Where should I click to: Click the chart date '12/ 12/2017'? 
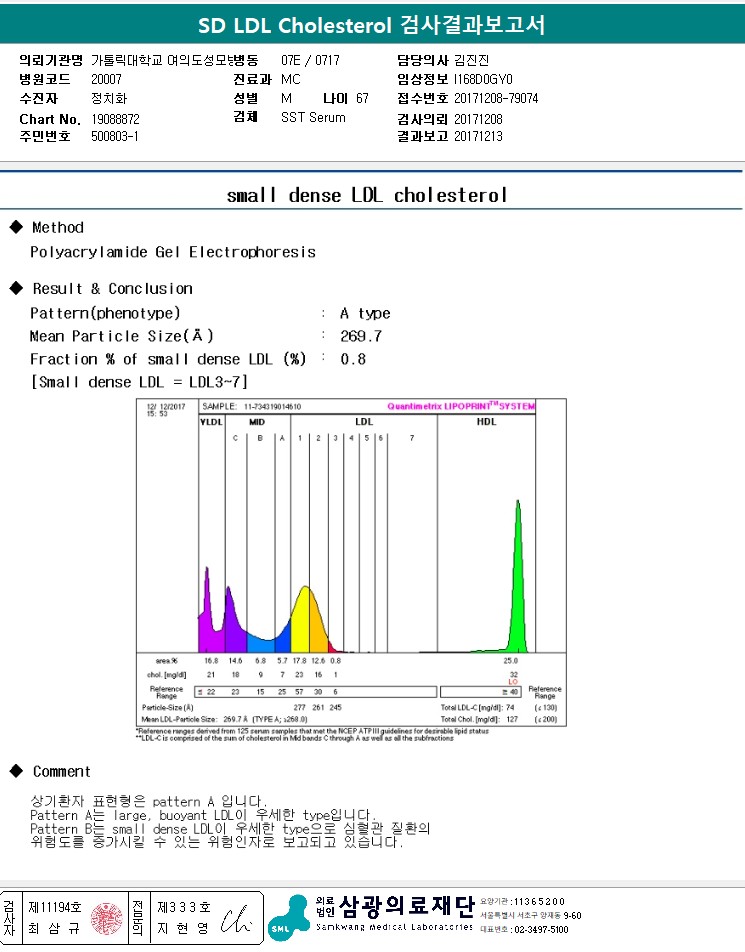166,406
